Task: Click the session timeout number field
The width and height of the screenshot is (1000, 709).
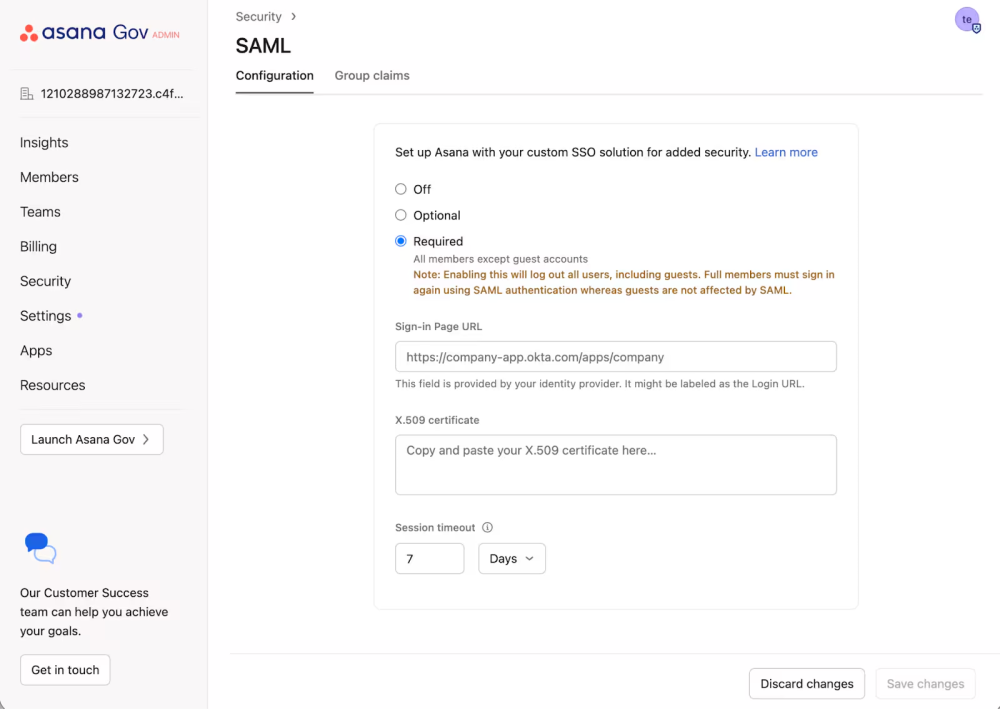Action: (429, 559)
